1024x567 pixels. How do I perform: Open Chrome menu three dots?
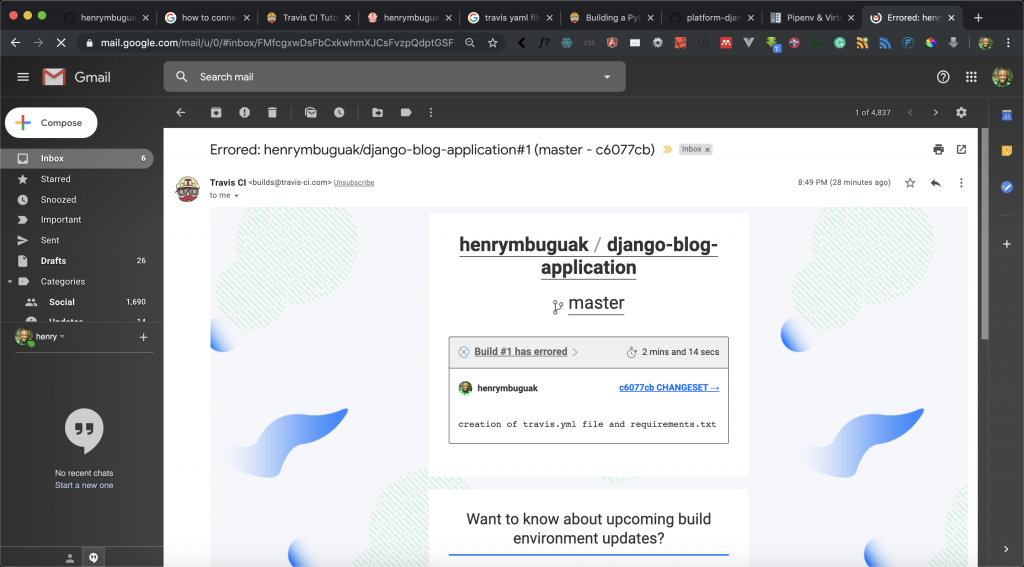tap(1008, 43)
